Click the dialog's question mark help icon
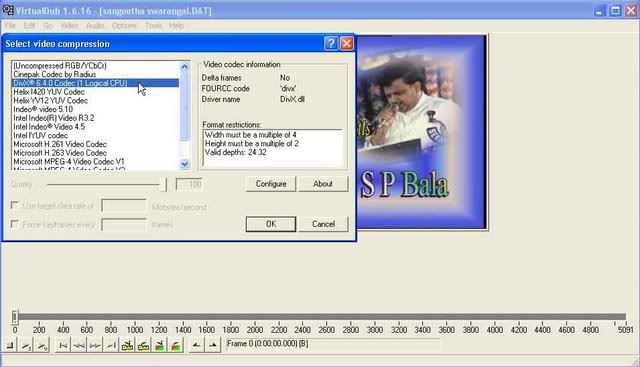This screenshot has width=640, height=367. 331,43
